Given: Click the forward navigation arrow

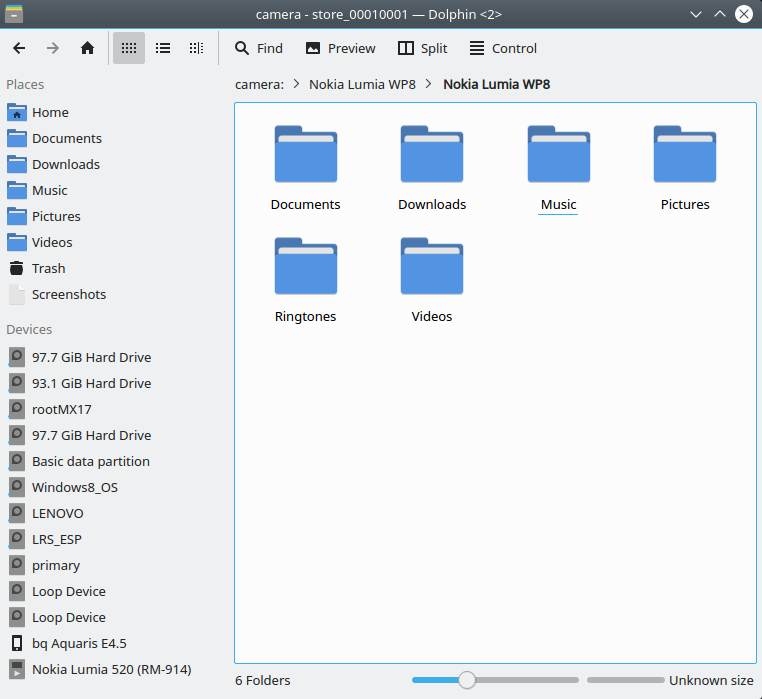Looking at the screenshot, I should point(53,48).
